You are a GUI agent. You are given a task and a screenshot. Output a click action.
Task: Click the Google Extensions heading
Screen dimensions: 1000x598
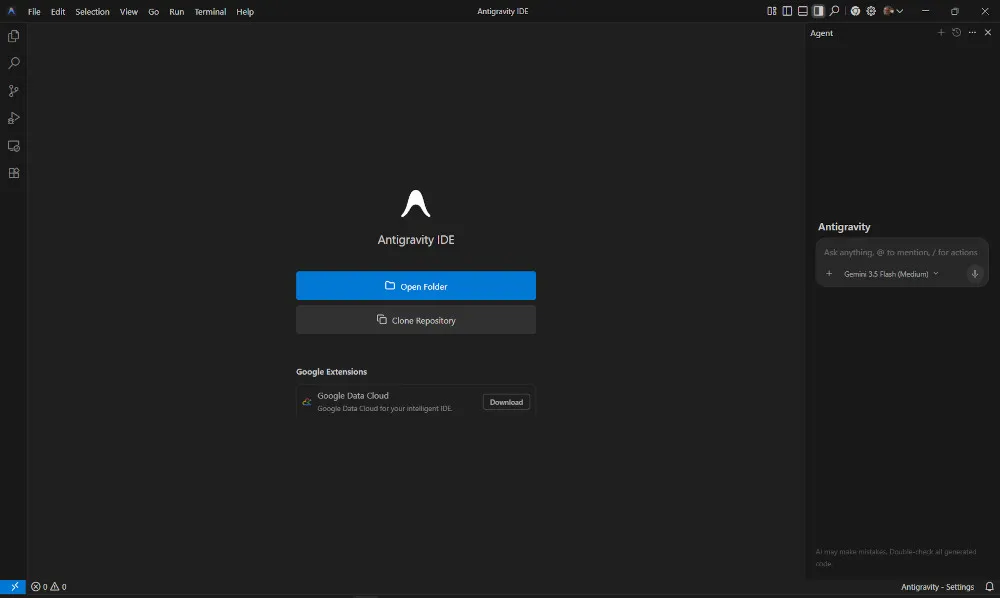(332, 372)
